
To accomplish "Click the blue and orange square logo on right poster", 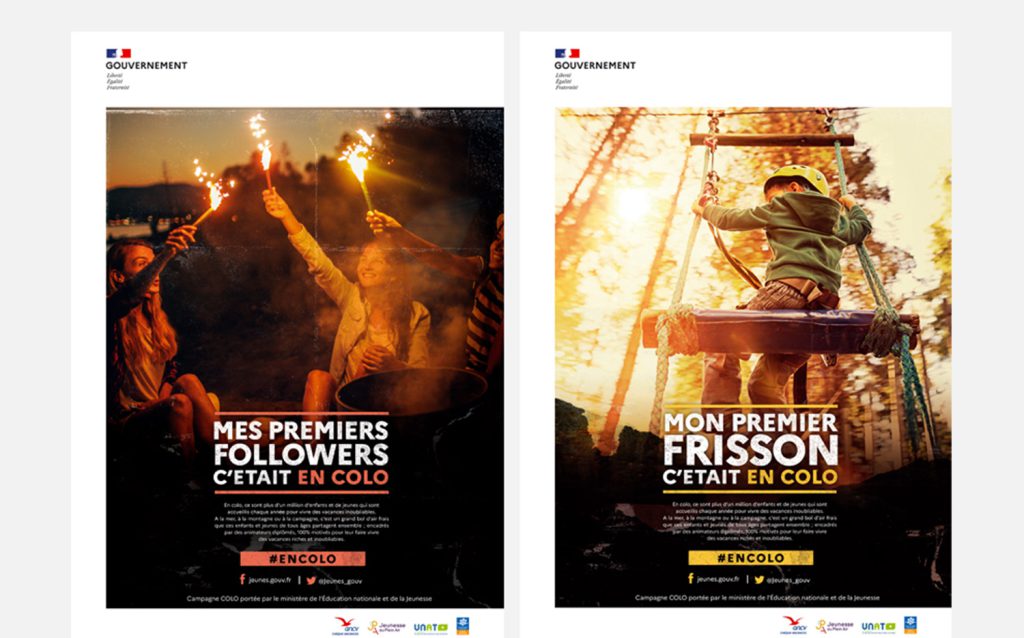I will click(910, 625).
